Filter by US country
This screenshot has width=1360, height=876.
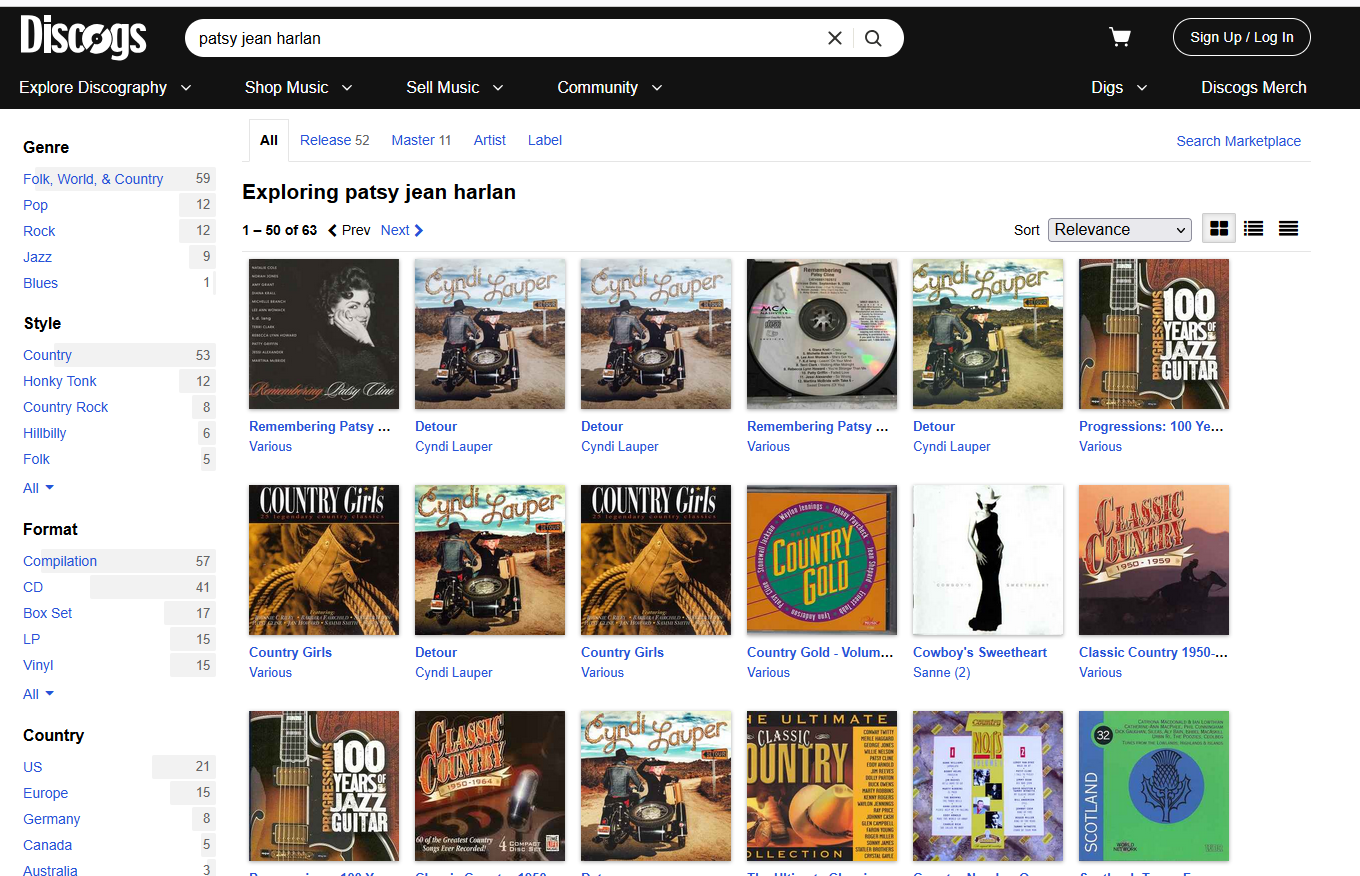tap(33, 767)
